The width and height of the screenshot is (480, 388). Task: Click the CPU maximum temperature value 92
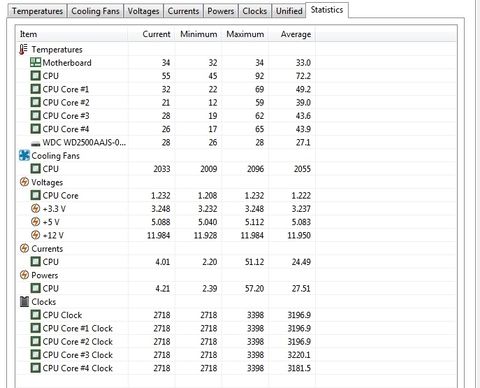pos(259,76)
